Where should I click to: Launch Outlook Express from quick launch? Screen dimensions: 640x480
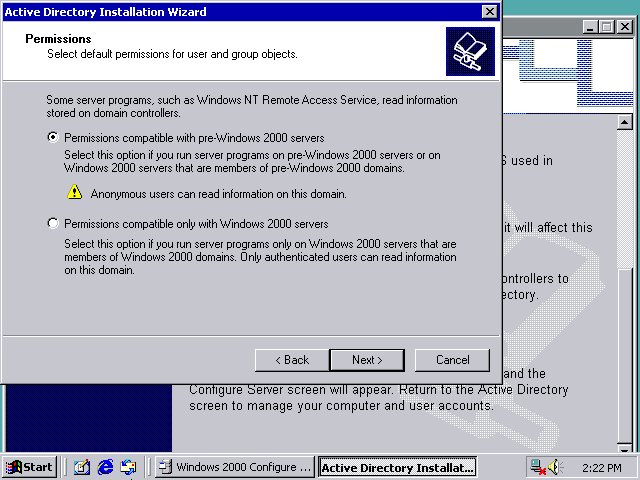click(x=128, y=467)
